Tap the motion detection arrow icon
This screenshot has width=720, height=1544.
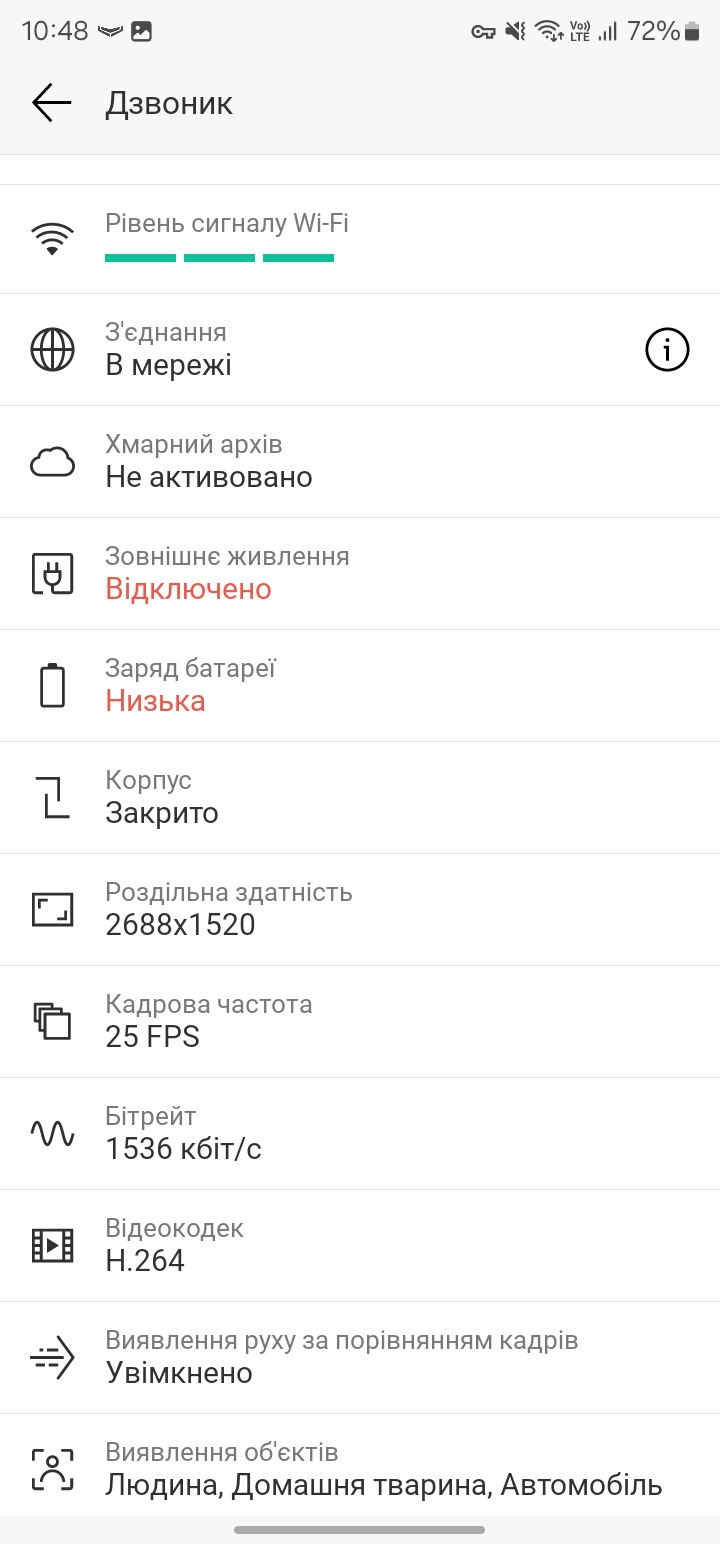coord(53,1357)
